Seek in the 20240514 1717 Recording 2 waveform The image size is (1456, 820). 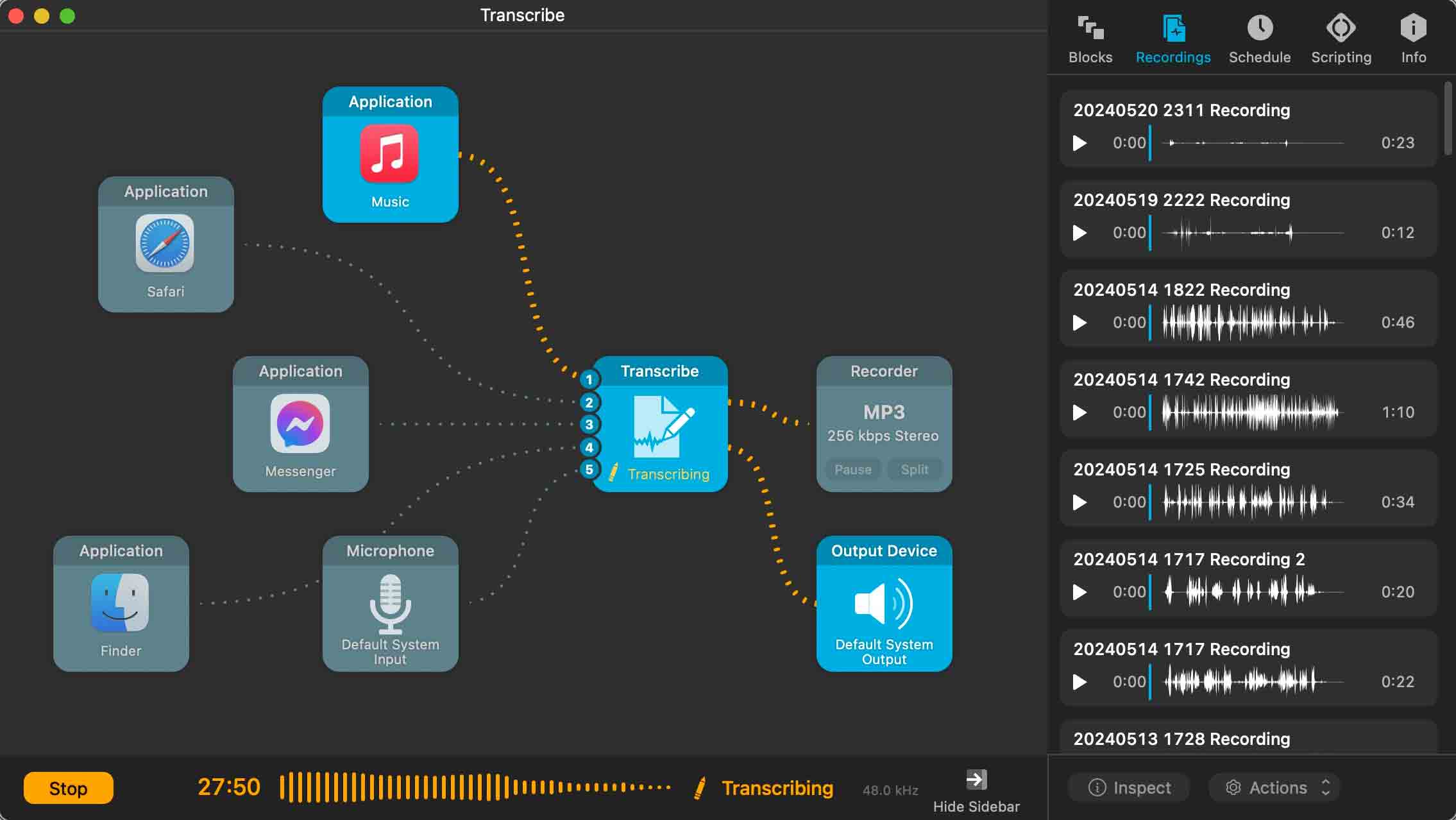coord(1253,592)
